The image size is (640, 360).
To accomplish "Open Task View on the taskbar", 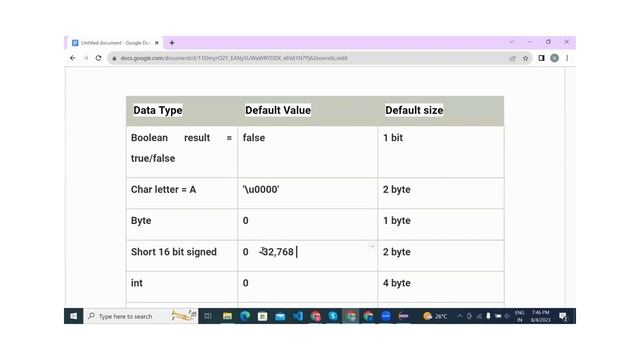I will [x=208, y=316].
